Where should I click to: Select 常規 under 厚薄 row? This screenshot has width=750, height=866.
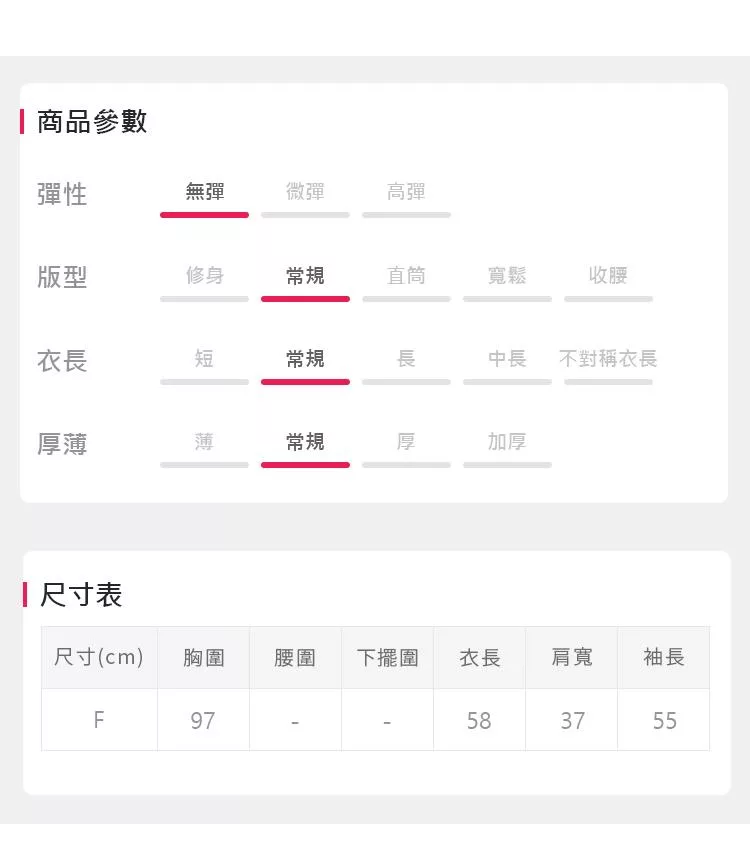[x=305, y=442]
